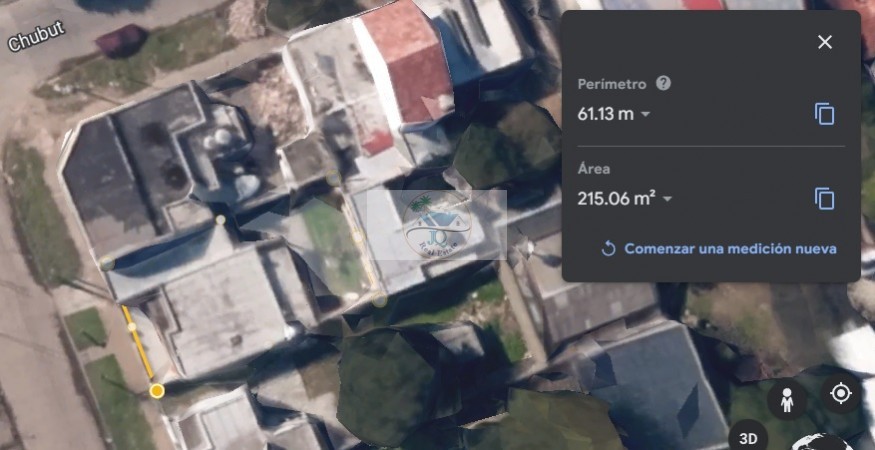Image resolution: width=875 pixels, height=450 pixels.
Task: Click the 215.06 m² area value
Action: pos(616,198)
